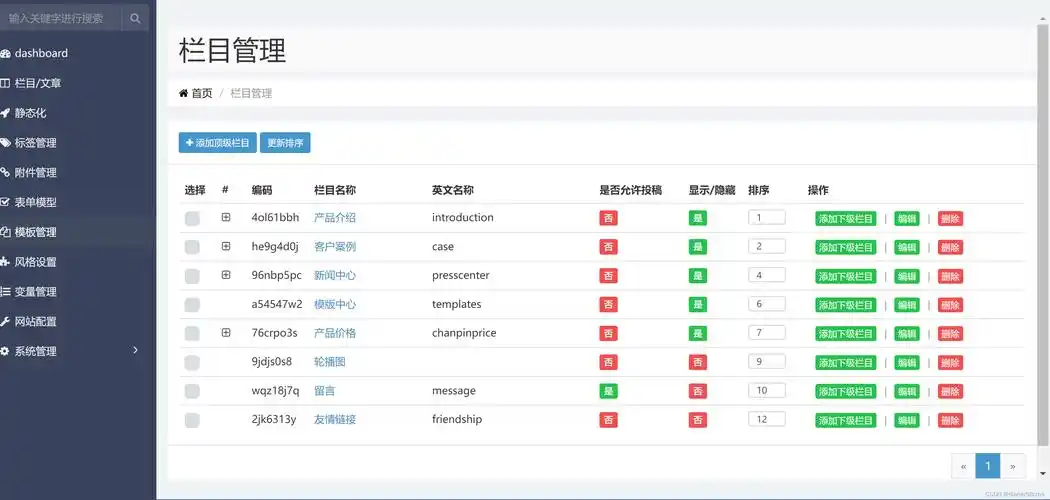Click the 风格设置 puzzle icon
Screen dimensions: 1050x500
5,262
